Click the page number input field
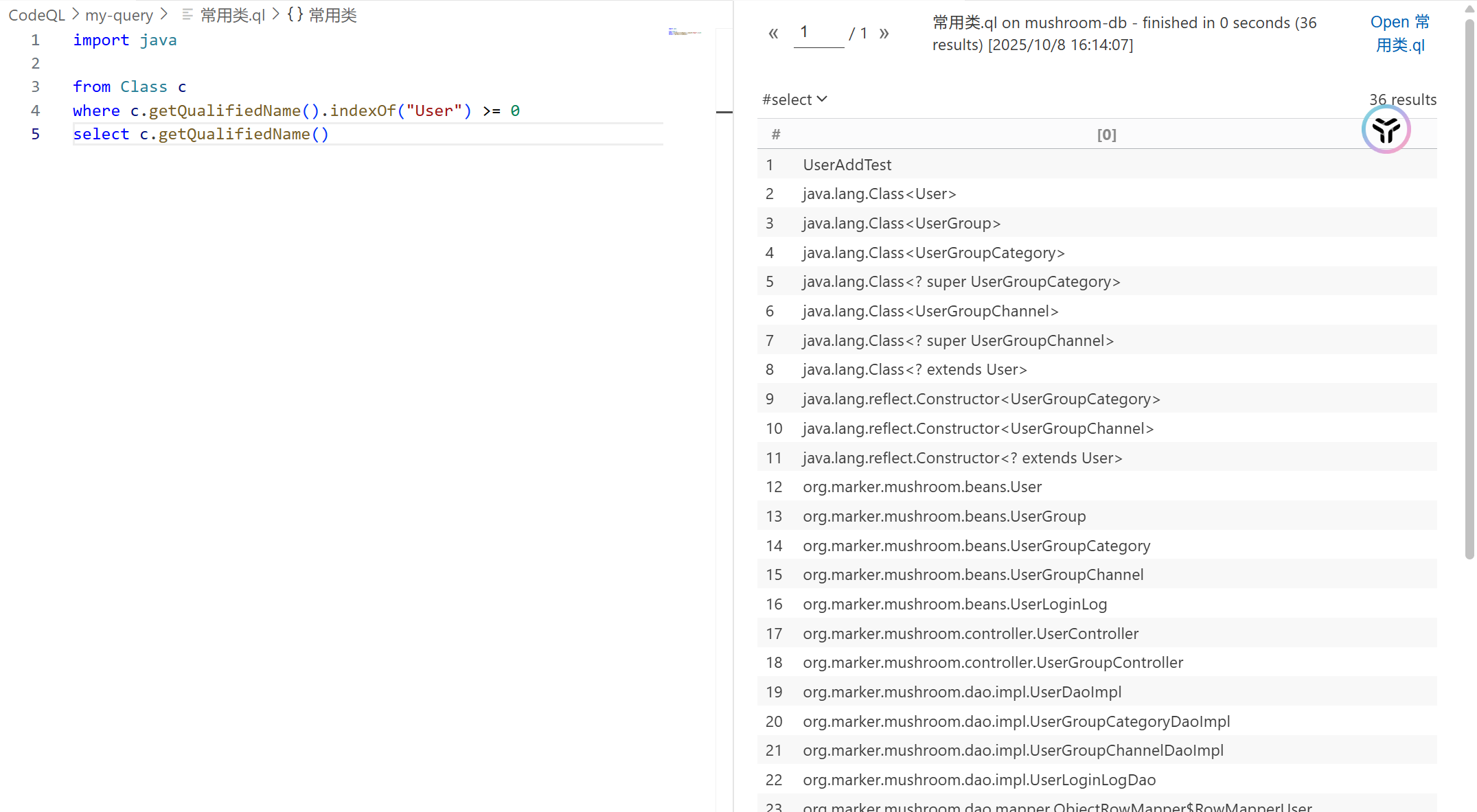Viewport: 1477px width, 812px height. tap(818, 33)
